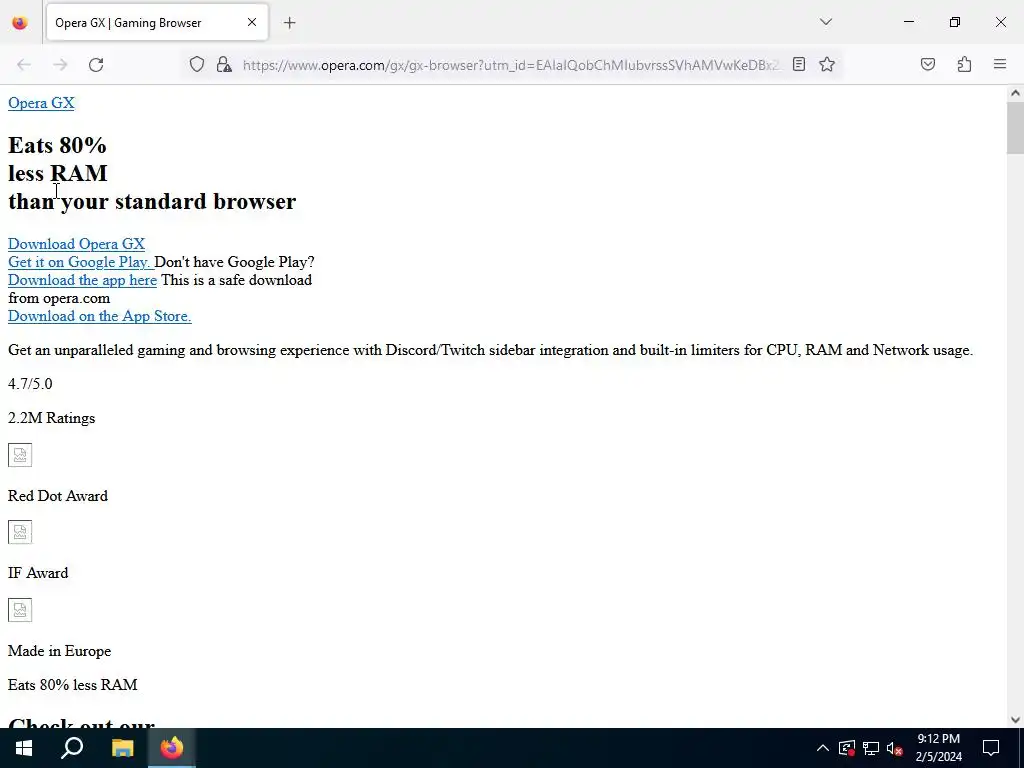Open the Windows Start menu
The width and height of the screenshot is (1024, 768).
24,748
